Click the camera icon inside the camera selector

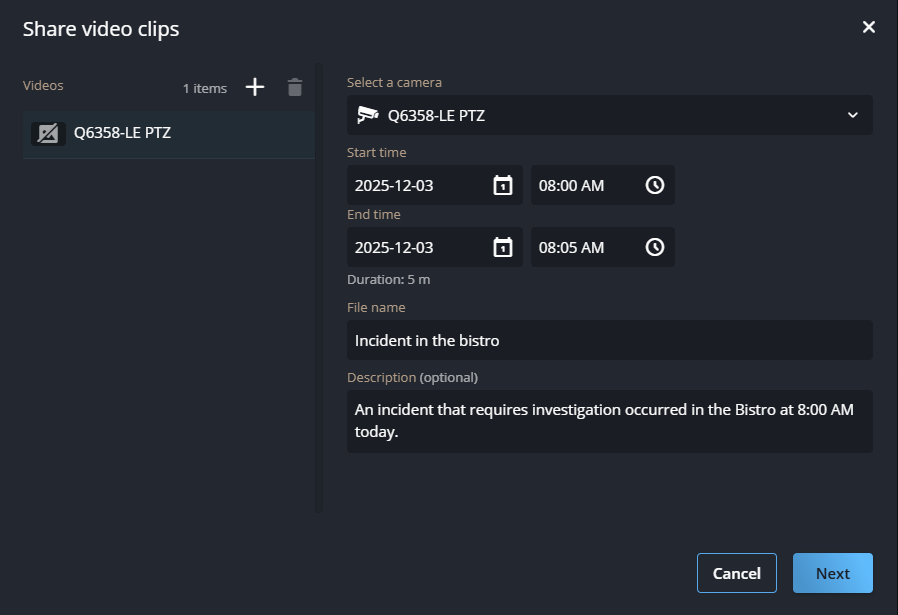[369, 115]
